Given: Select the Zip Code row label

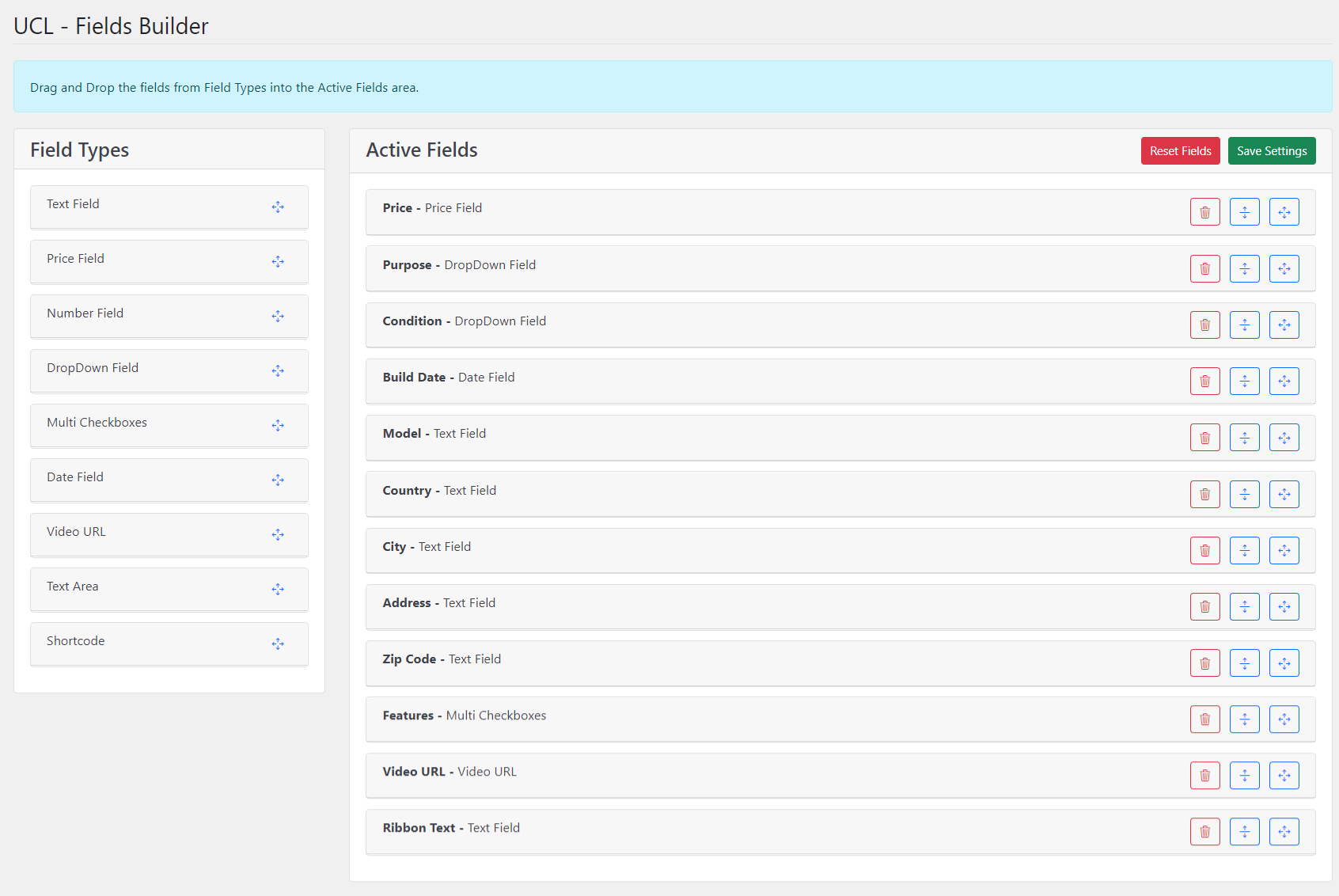Looking at the screenshot, I should point(442,659).
